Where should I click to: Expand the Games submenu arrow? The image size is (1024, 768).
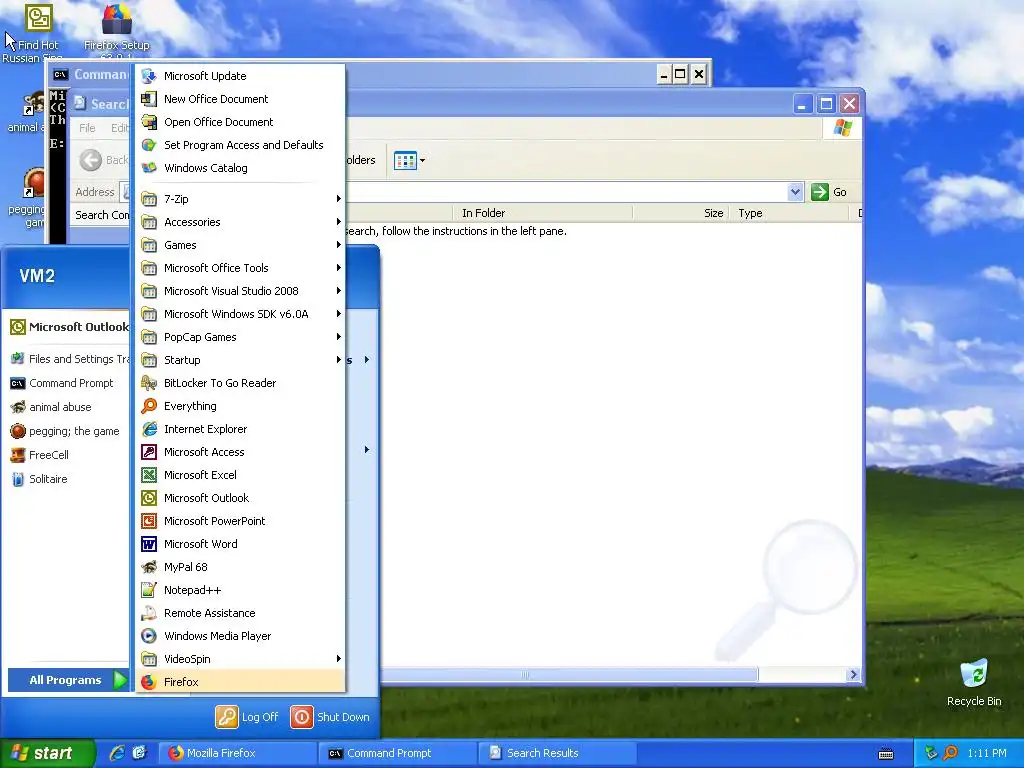coord(338,245)
